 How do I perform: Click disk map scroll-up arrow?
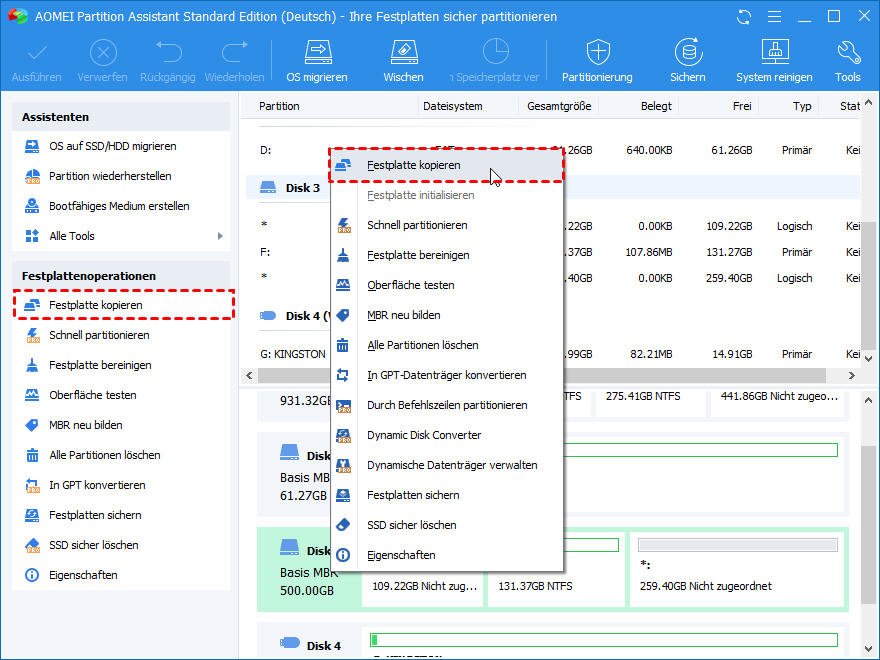pyautogui.click(x=868, y=401)
